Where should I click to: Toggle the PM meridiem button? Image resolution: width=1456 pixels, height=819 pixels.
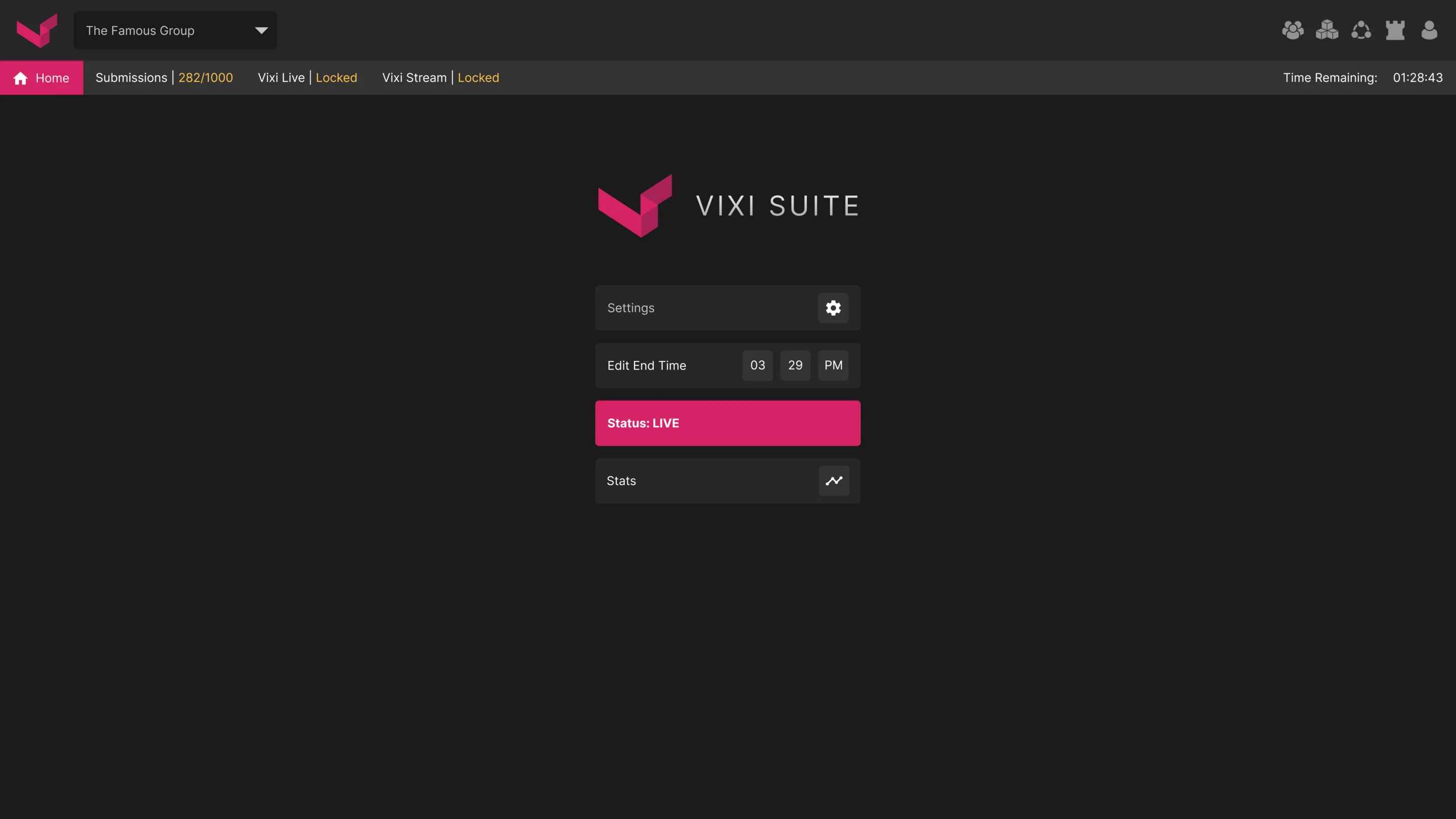coord(833,366)
